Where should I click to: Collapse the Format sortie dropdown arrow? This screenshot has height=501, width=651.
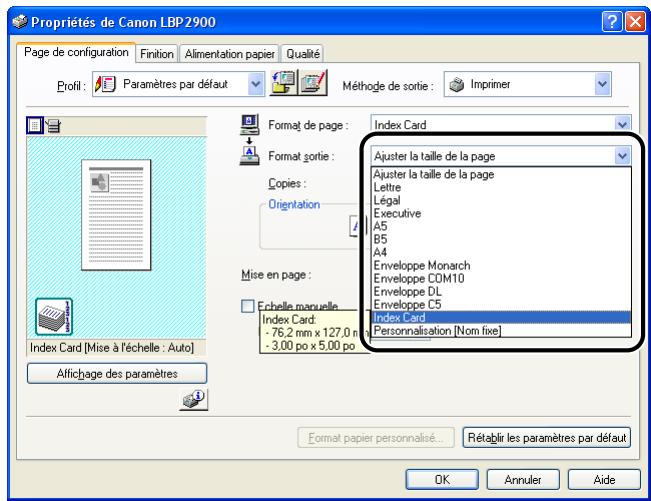[x=622, y=156]
